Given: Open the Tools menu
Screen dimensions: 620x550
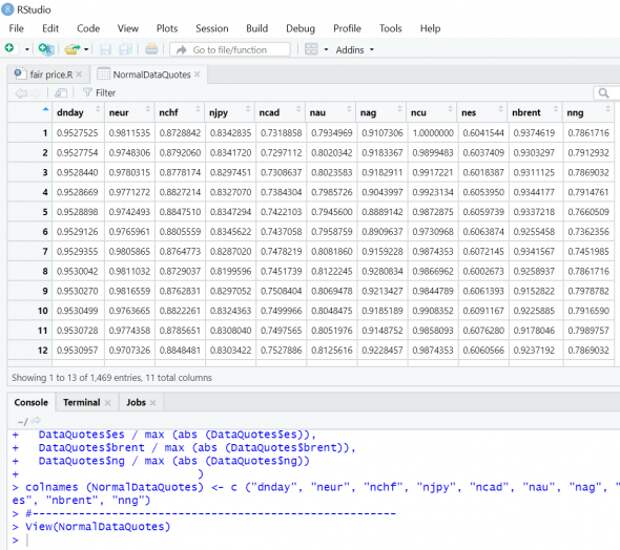Looking at the screenshot, I should point(390,28).
